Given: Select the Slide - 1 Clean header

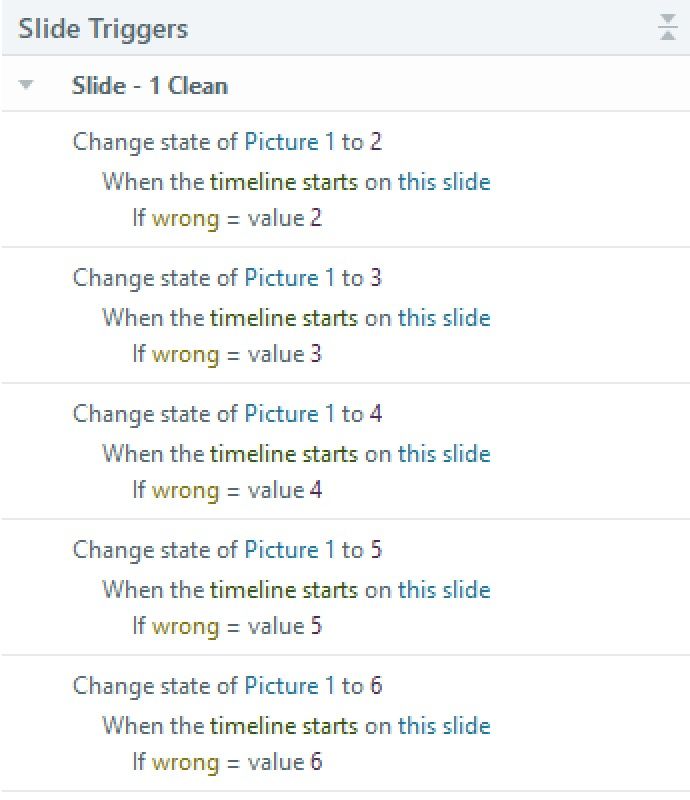Looking at the screenshot, I should click(x=150, y=85).
